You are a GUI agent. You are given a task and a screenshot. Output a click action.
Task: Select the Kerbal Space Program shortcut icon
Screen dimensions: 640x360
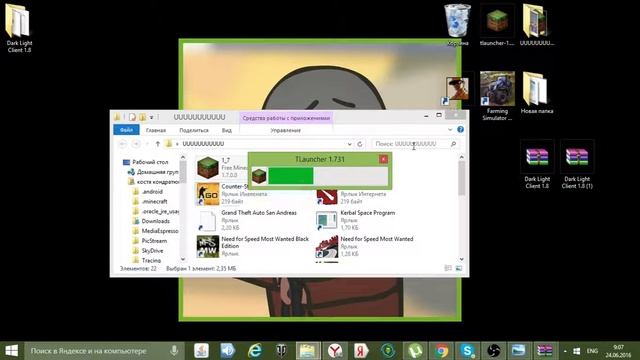pyautogui.click(x=327, y=220)
